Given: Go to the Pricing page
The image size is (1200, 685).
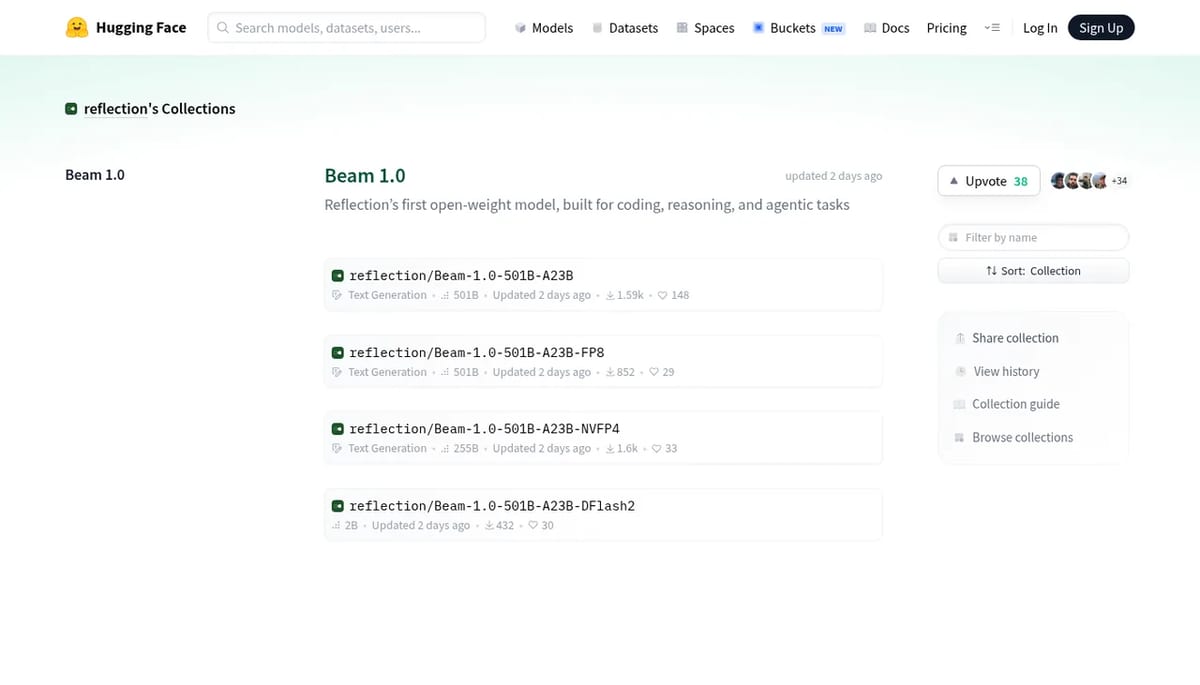Looking at the screenshot, I should (946, 28).
